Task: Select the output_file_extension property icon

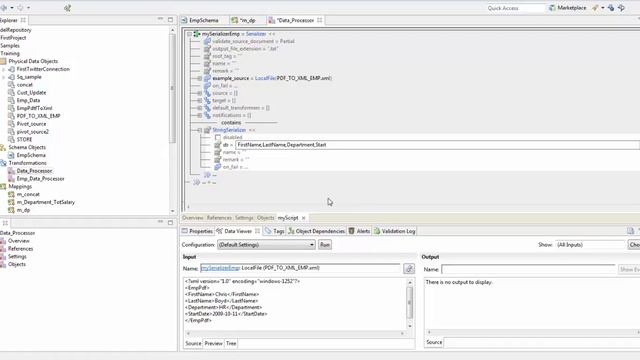Action: 207,49
